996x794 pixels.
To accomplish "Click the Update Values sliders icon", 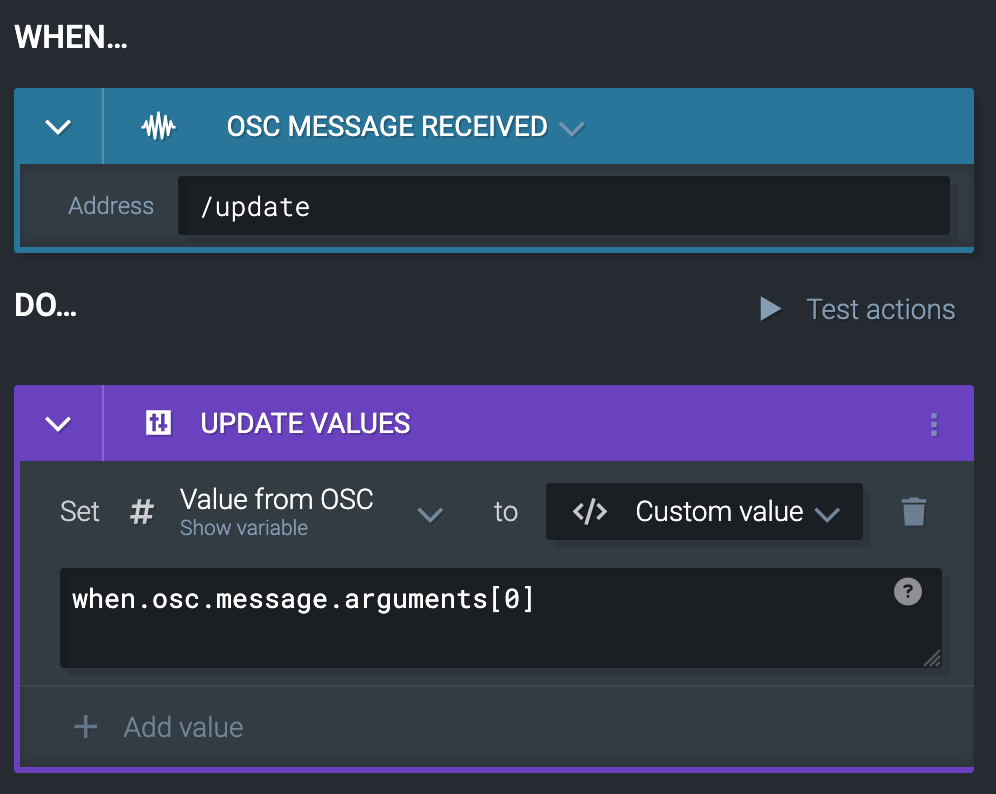I will coord(158,423).
